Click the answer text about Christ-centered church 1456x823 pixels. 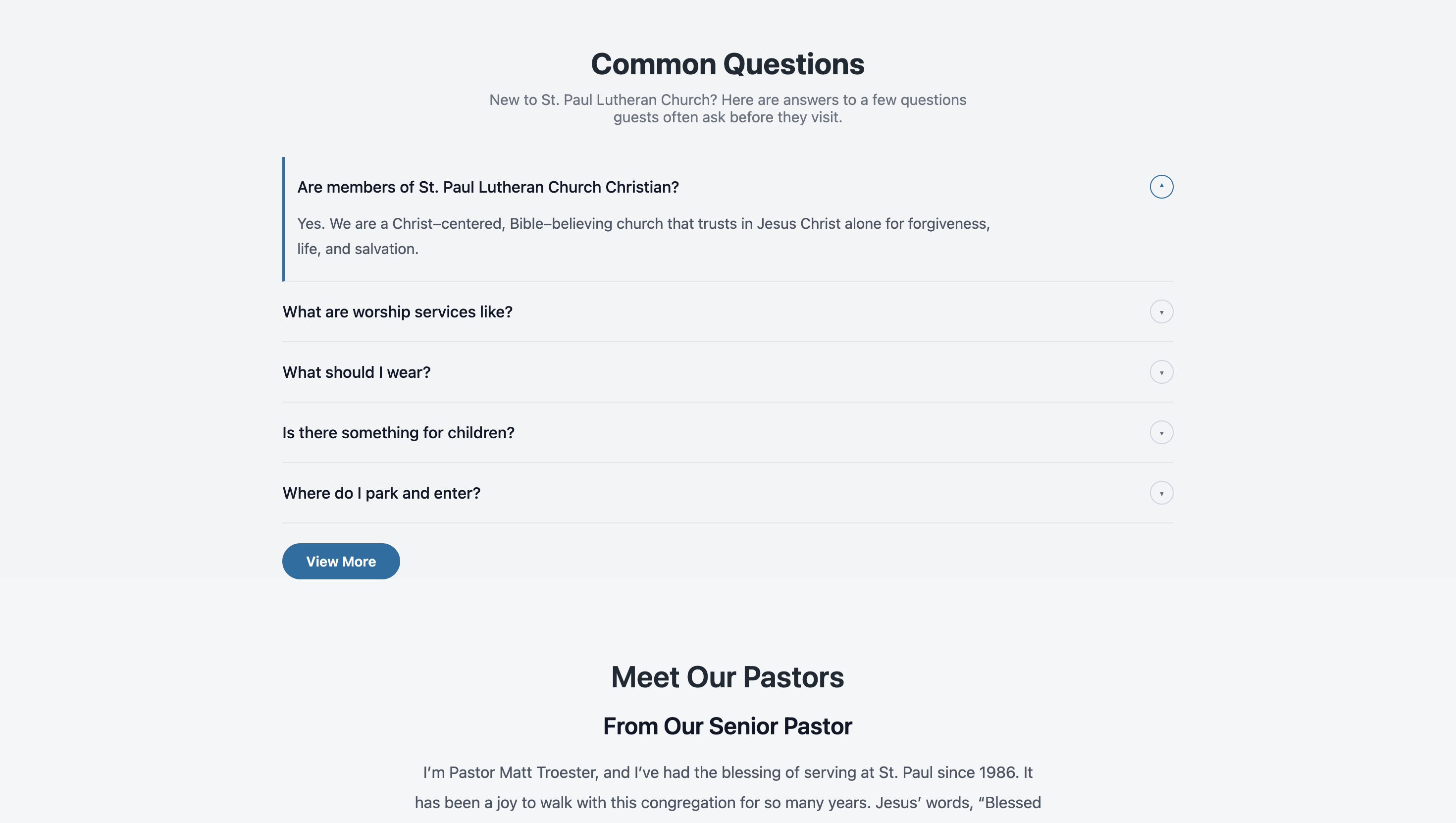click(x=644, y=236)
